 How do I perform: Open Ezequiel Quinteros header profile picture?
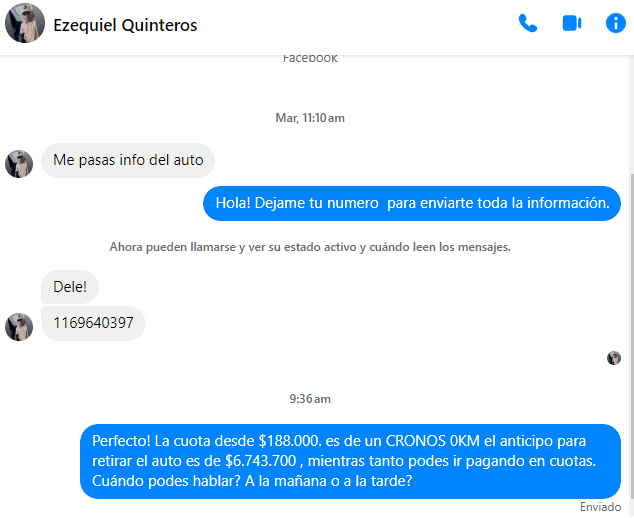[25, 23]
